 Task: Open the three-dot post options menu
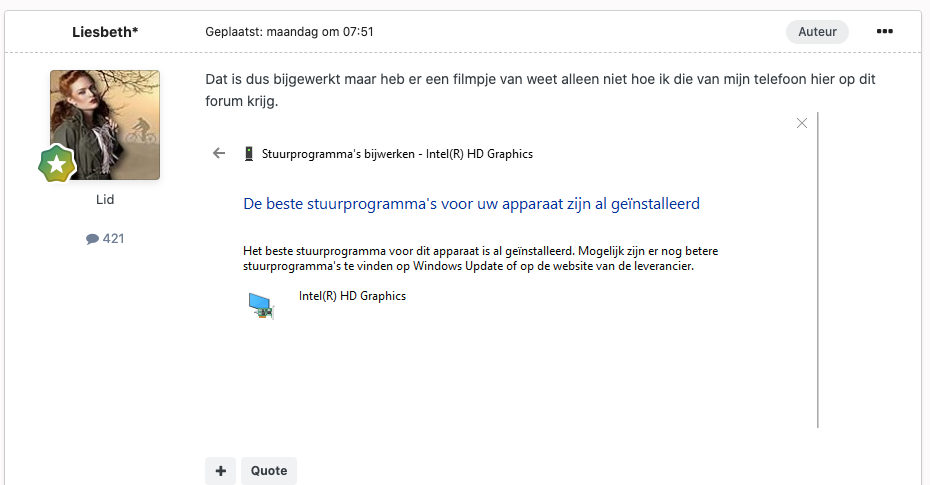[x=884, y=31]
